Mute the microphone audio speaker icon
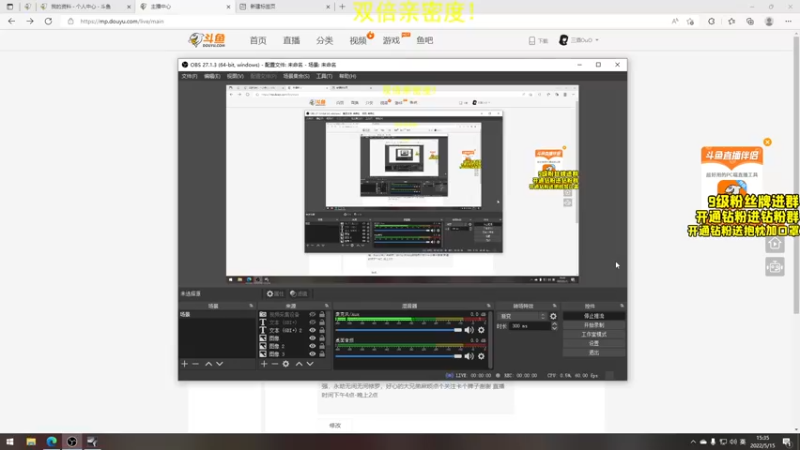This screenshot has height=450, width=800. pos(469,330)
